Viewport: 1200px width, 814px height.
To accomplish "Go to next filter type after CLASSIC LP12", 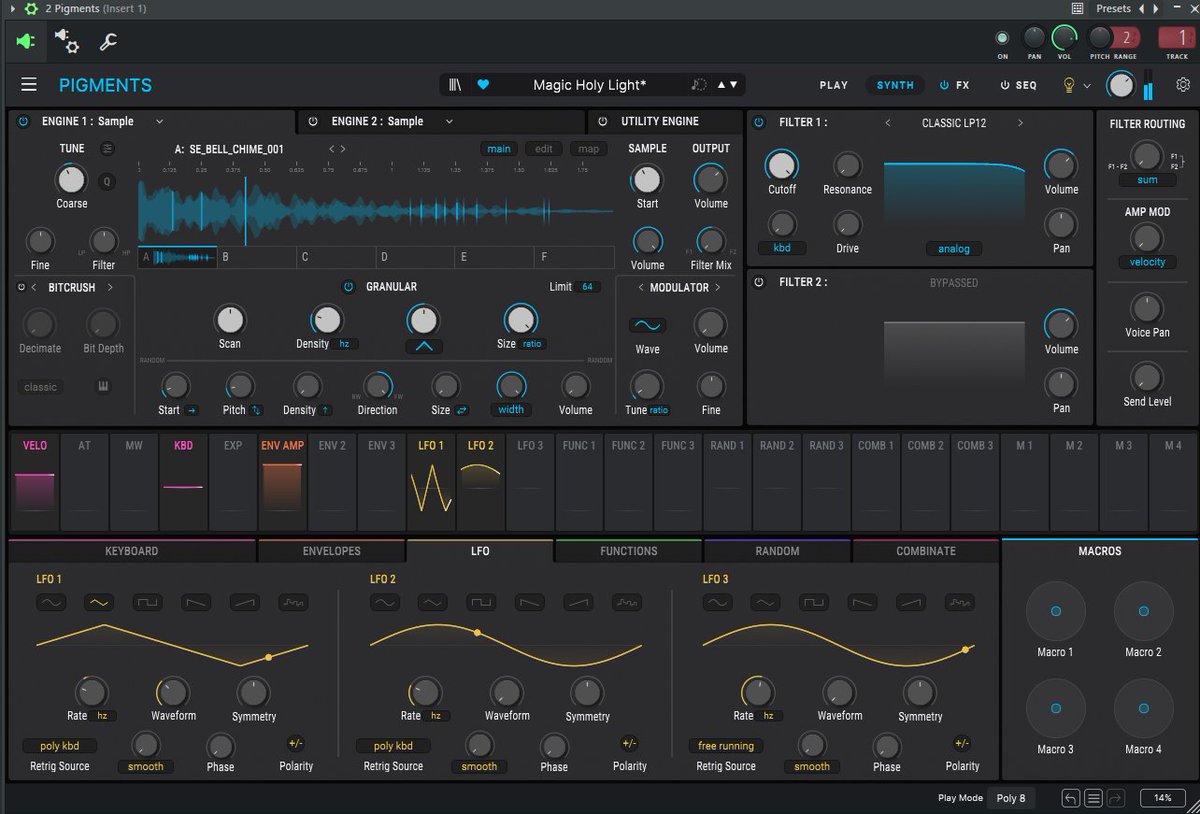I will [1020, 123].
